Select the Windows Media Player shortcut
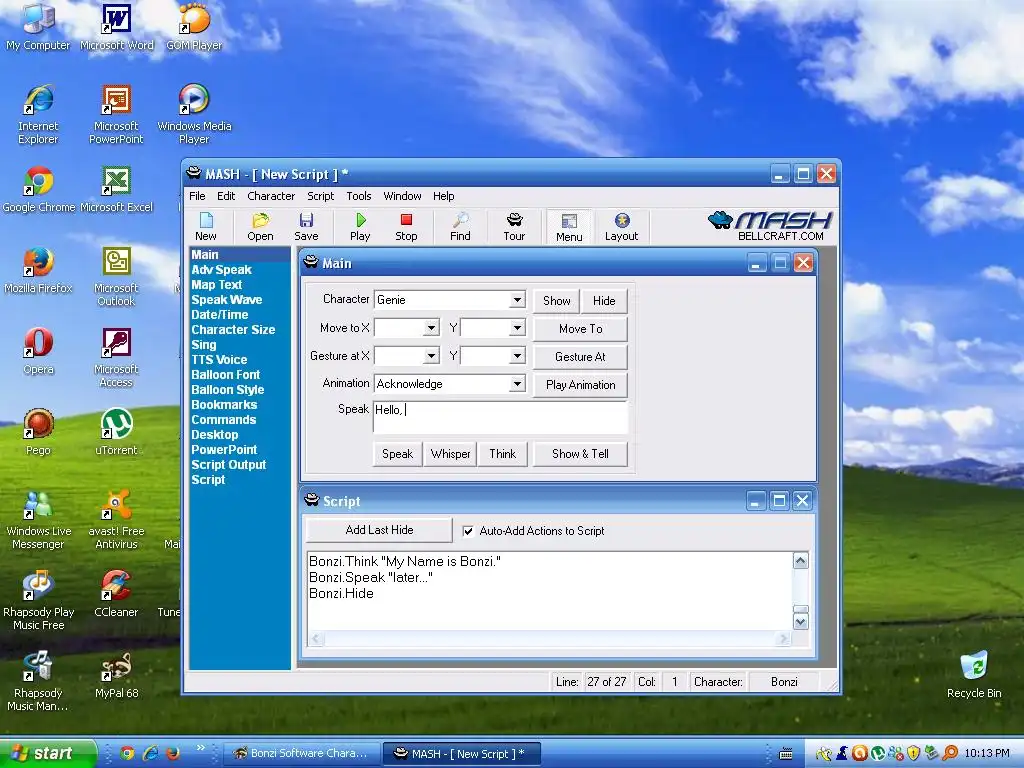 (194, 115)
